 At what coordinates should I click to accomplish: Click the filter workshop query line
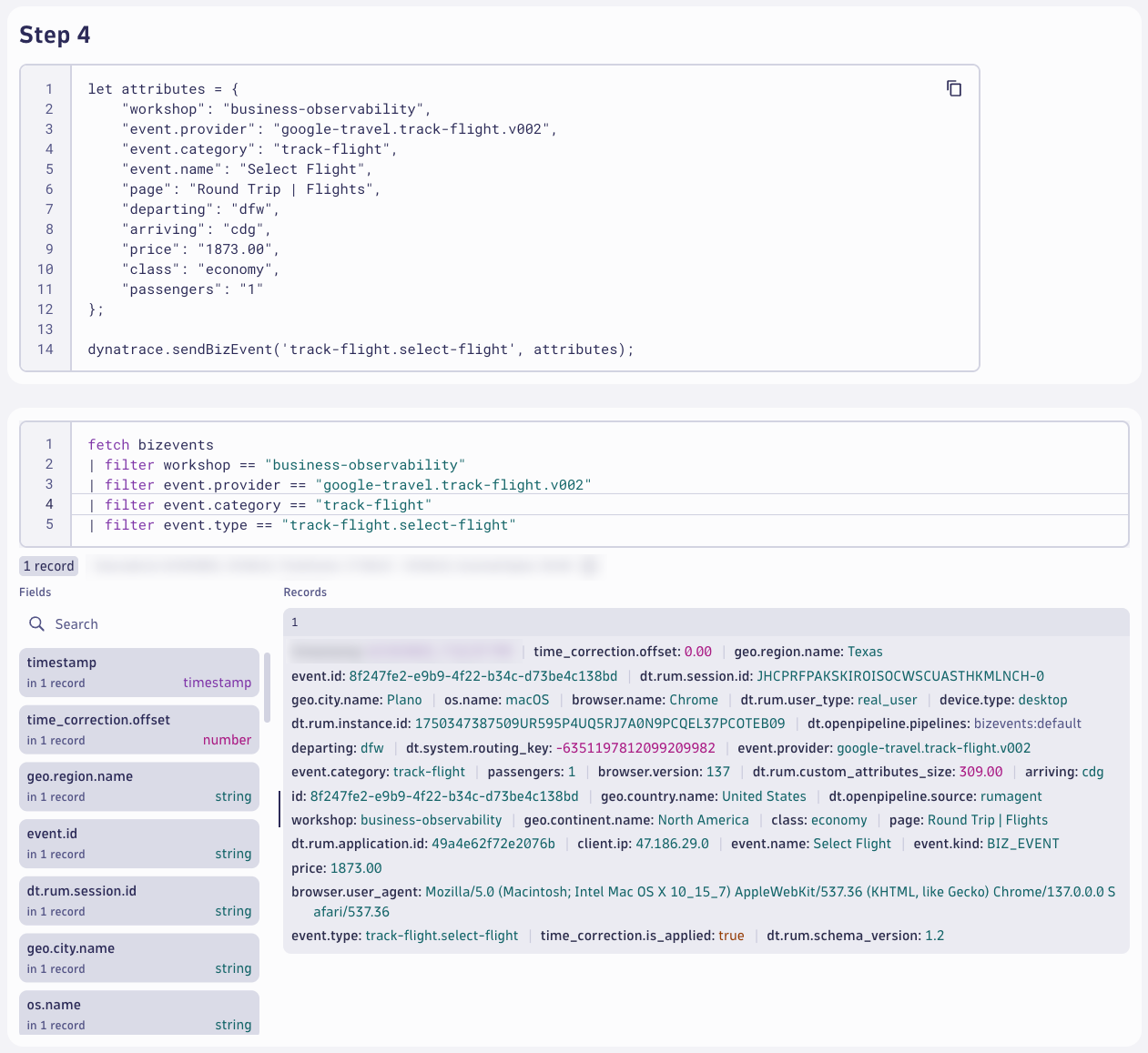coord(277,465)
